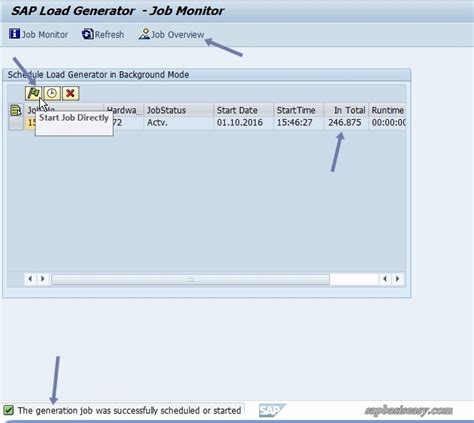Click the generation job scheduled status message

[129, 410]
